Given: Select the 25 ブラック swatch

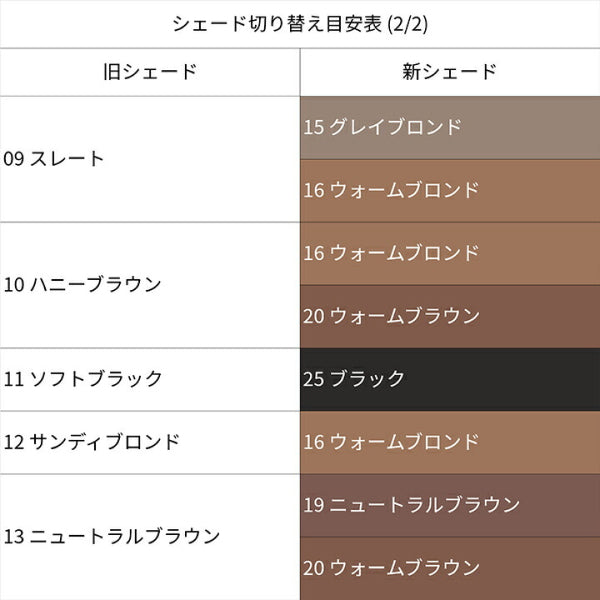Looking at the screenshot, I should [449, 379].
